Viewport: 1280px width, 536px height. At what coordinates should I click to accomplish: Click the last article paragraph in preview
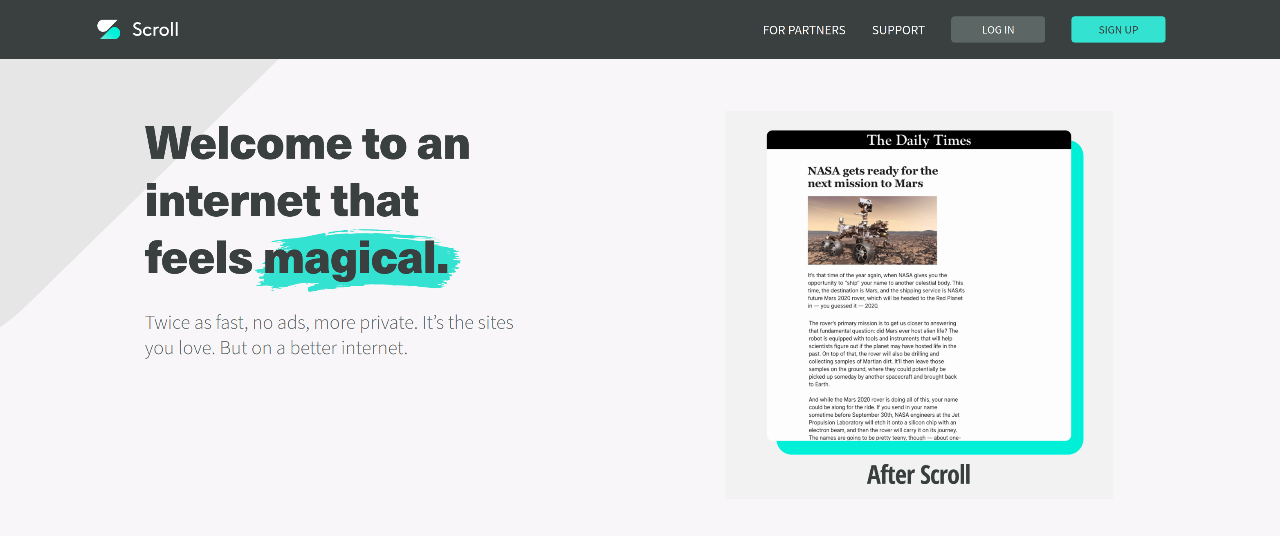point(883,418)
